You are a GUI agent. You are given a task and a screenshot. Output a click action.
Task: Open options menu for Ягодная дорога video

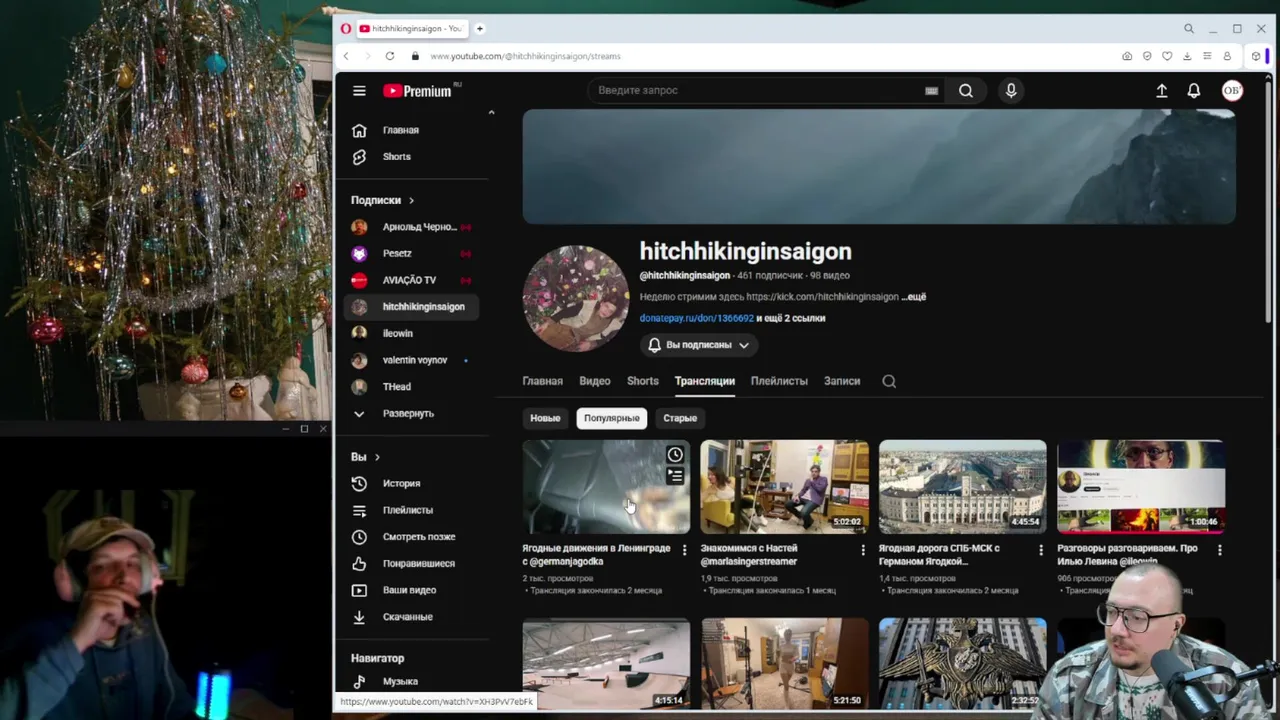point(1041,550)
